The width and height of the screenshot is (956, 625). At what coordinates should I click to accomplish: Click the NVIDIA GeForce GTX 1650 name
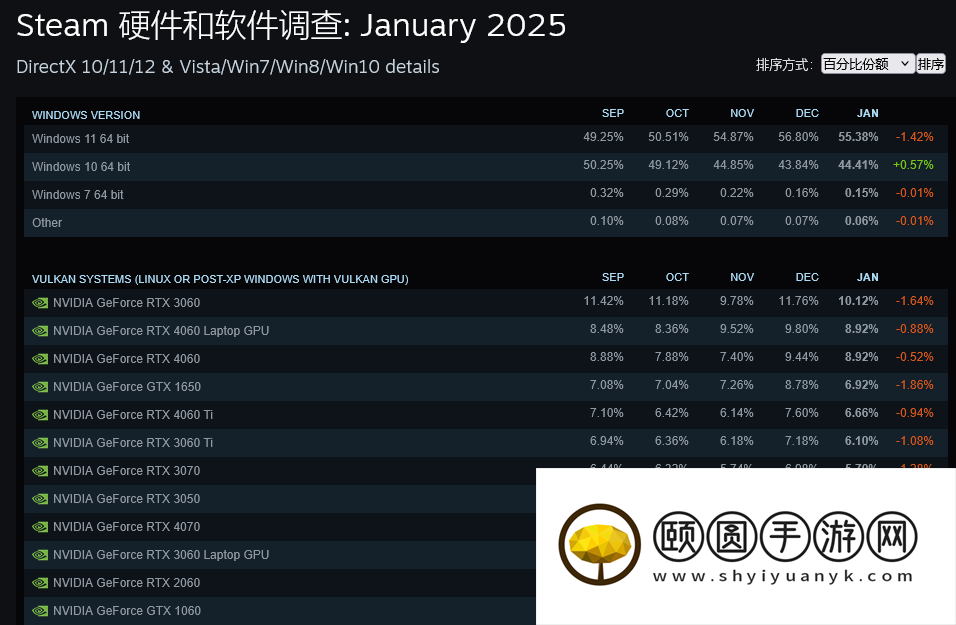tap(127, 387)
